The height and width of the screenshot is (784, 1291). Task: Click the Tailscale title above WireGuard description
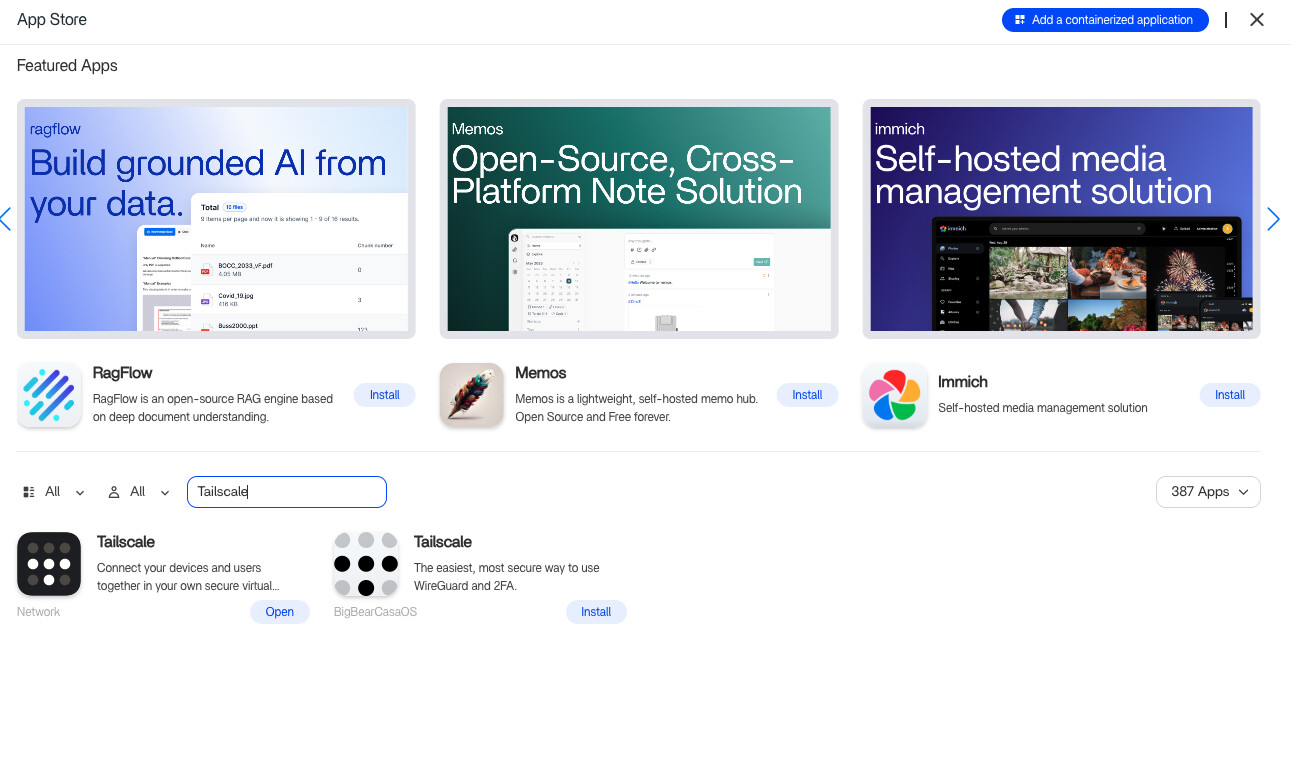coord(443,542)
